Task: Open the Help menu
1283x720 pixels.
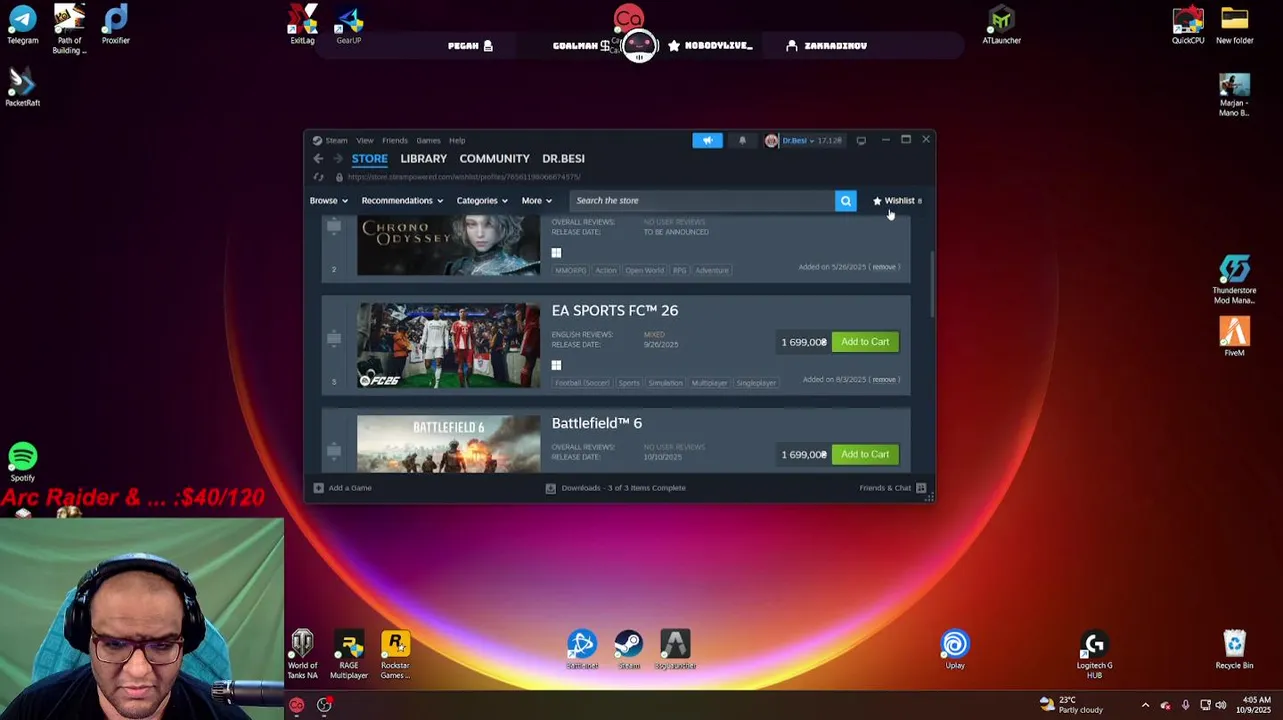Action: (457, 140)
